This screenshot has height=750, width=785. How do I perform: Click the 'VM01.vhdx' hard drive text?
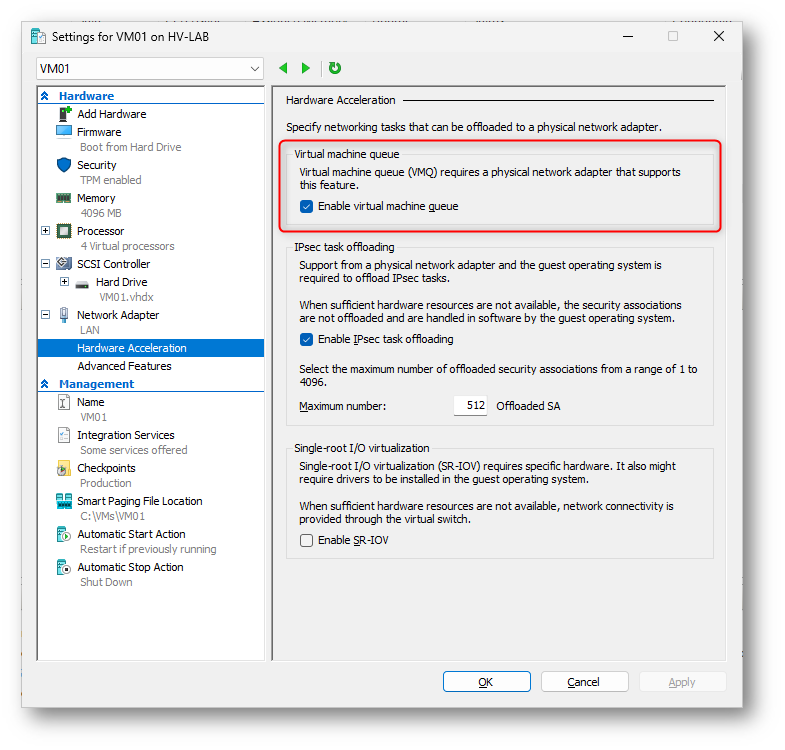pos(126,297)
